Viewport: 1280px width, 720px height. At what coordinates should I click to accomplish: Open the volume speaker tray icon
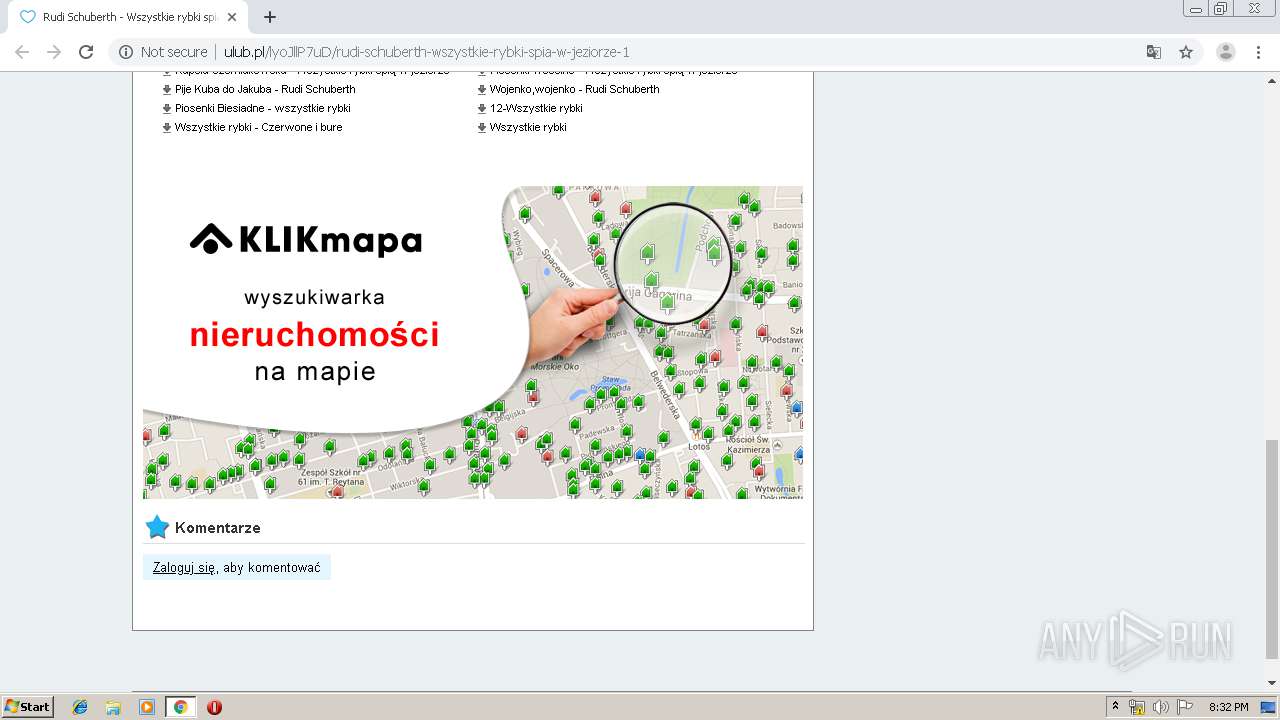click(1161, 707)
